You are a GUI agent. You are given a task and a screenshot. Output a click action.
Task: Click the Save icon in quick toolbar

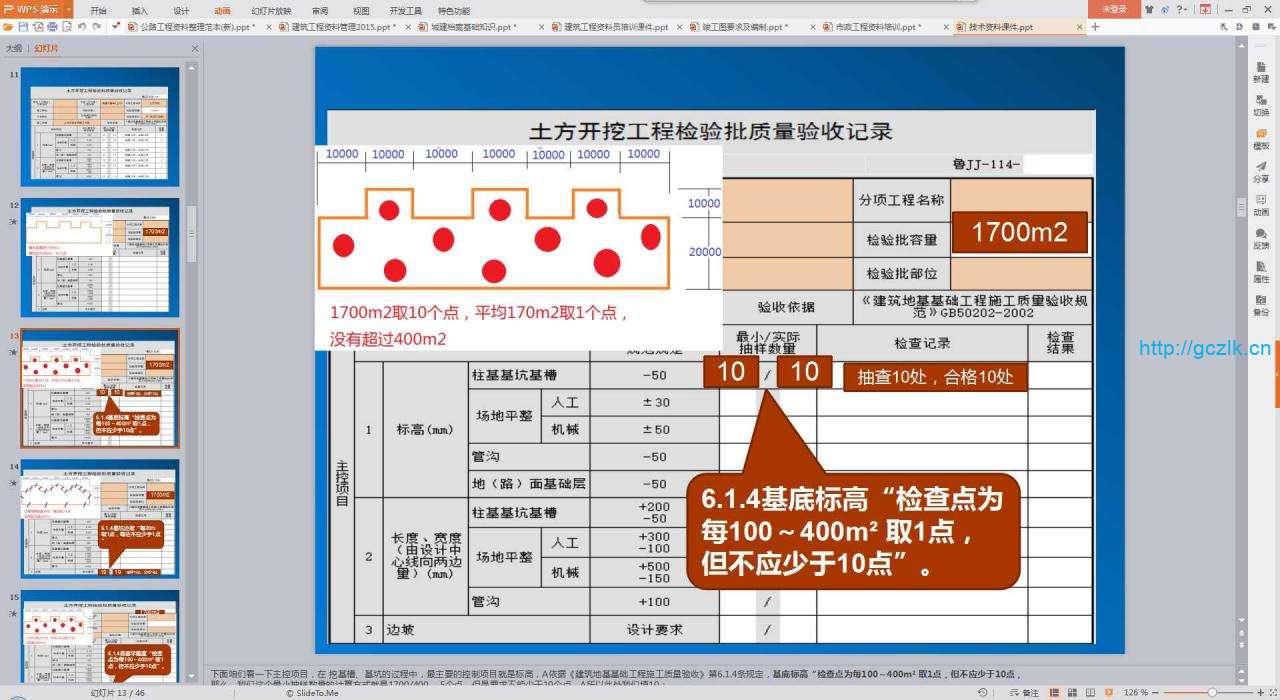click(23, 27)
